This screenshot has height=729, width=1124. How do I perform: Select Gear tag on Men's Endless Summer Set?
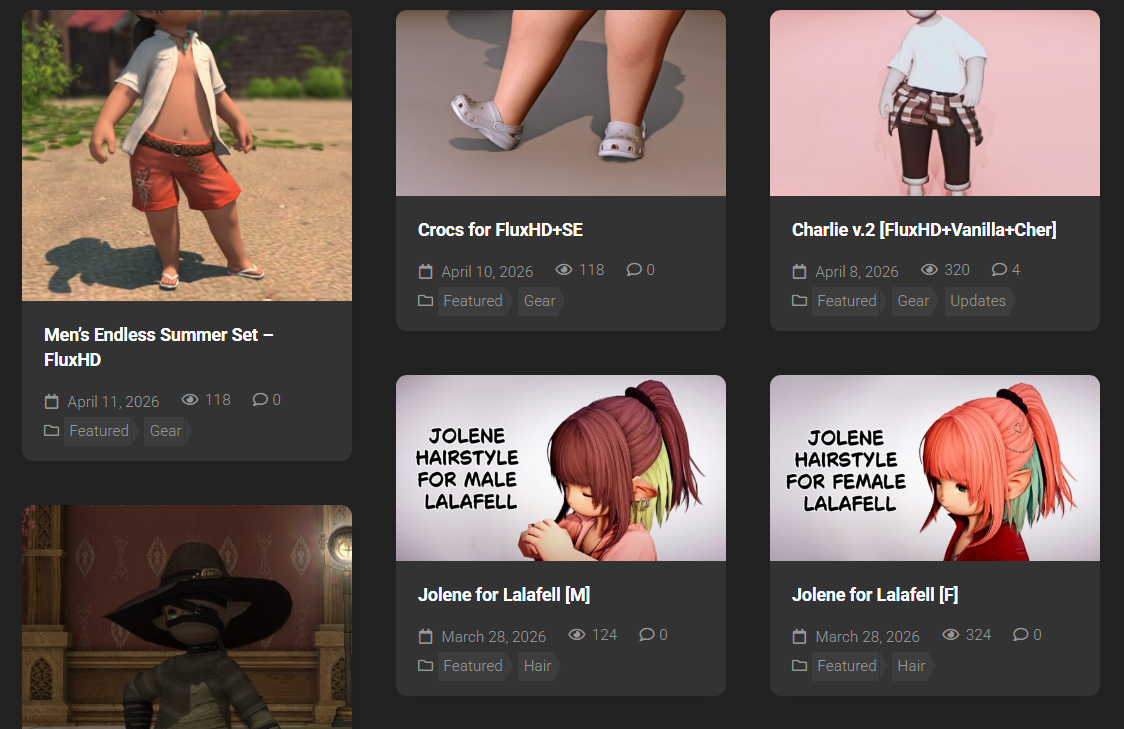pyautogui.click(x=166, y=431)
